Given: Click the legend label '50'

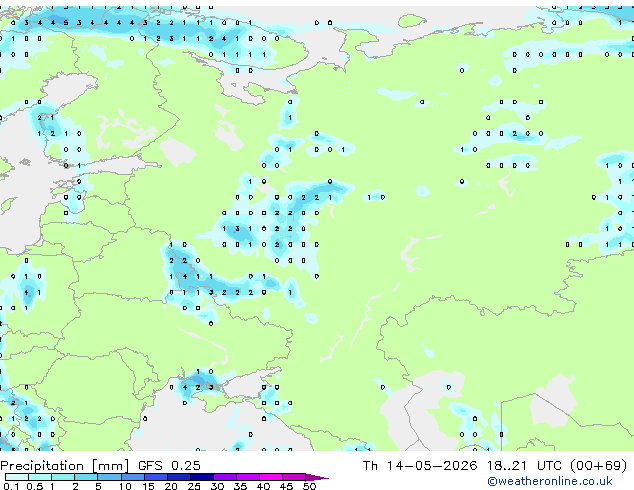Looking at the screenshot, I should pos(309,486).
